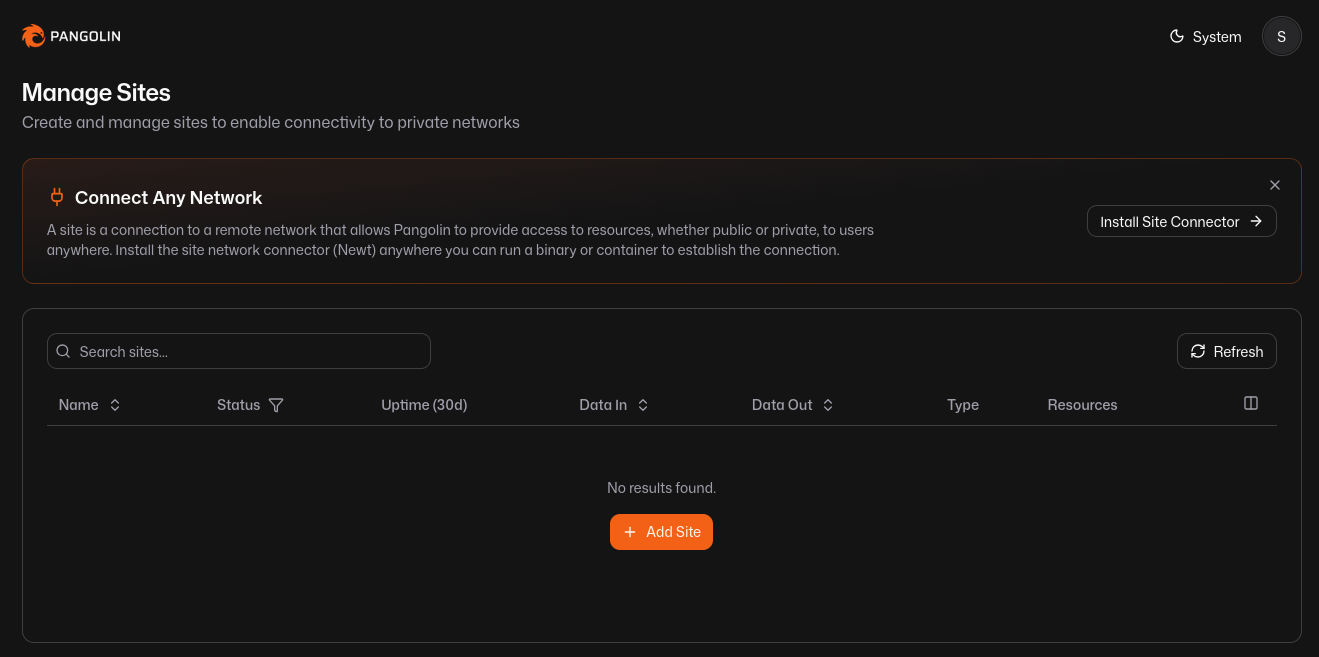Click the Refresh button

click(1226, 351)
